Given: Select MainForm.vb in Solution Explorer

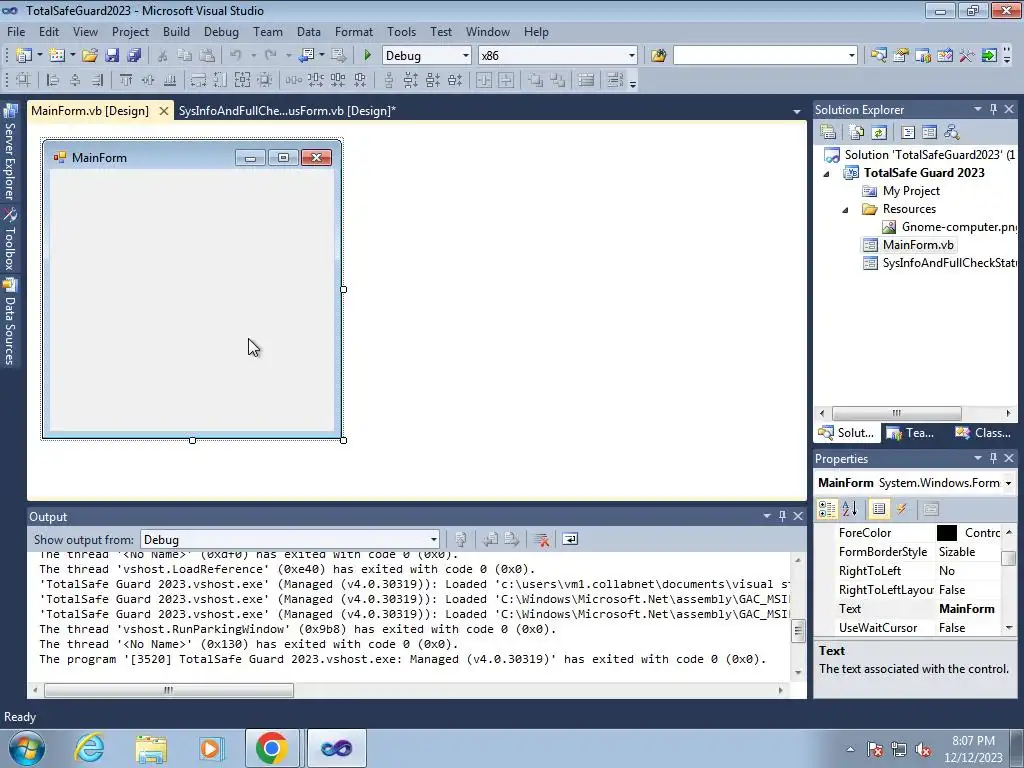Looking at the screenshot, I should pos(918,245).
